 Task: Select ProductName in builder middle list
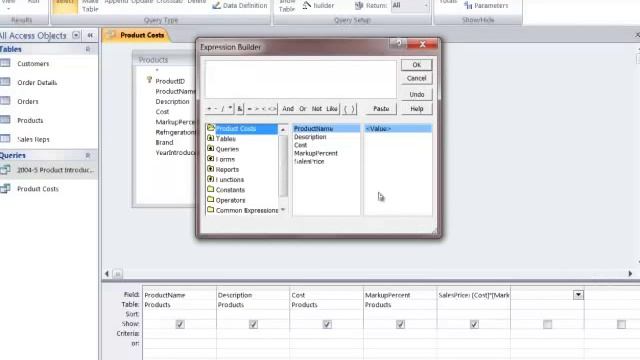pos(326,129)
